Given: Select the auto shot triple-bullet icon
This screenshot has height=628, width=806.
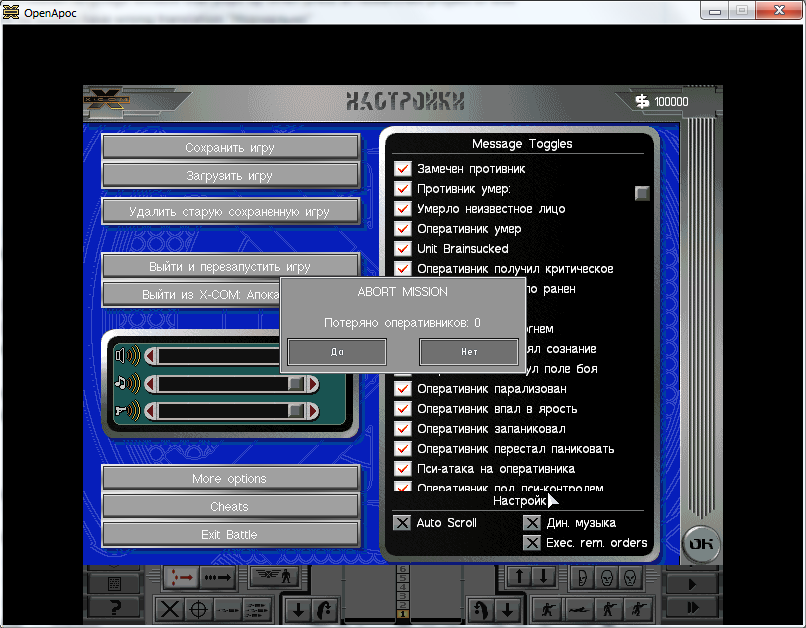Looking at the screenshot, I should click(x=256, y=609).
